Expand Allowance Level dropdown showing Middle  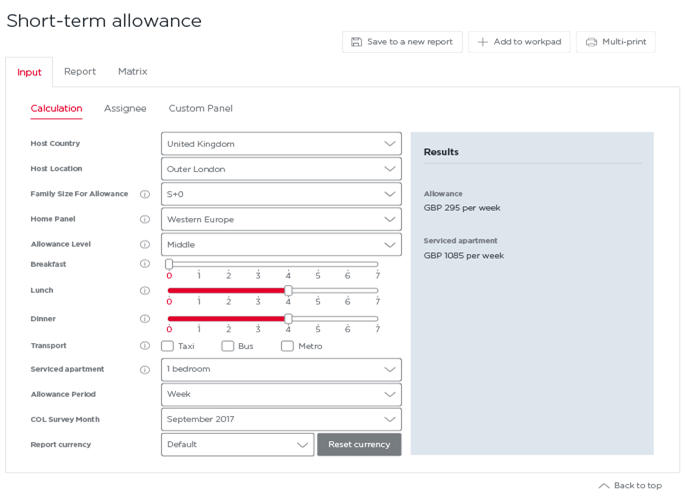coord(281,245)
